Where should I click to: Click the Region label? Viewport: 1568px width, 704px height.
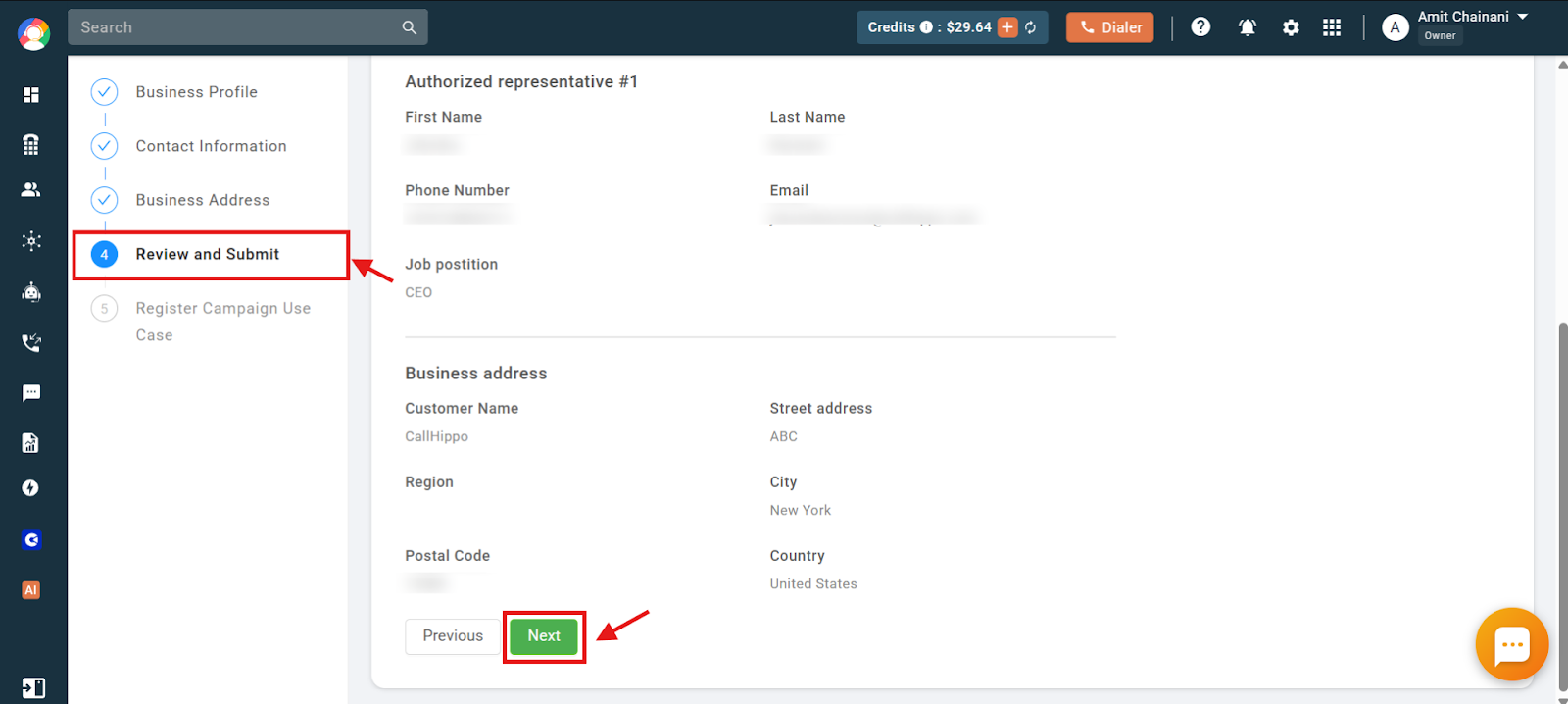pyautogui.click(x=429, y=482)
